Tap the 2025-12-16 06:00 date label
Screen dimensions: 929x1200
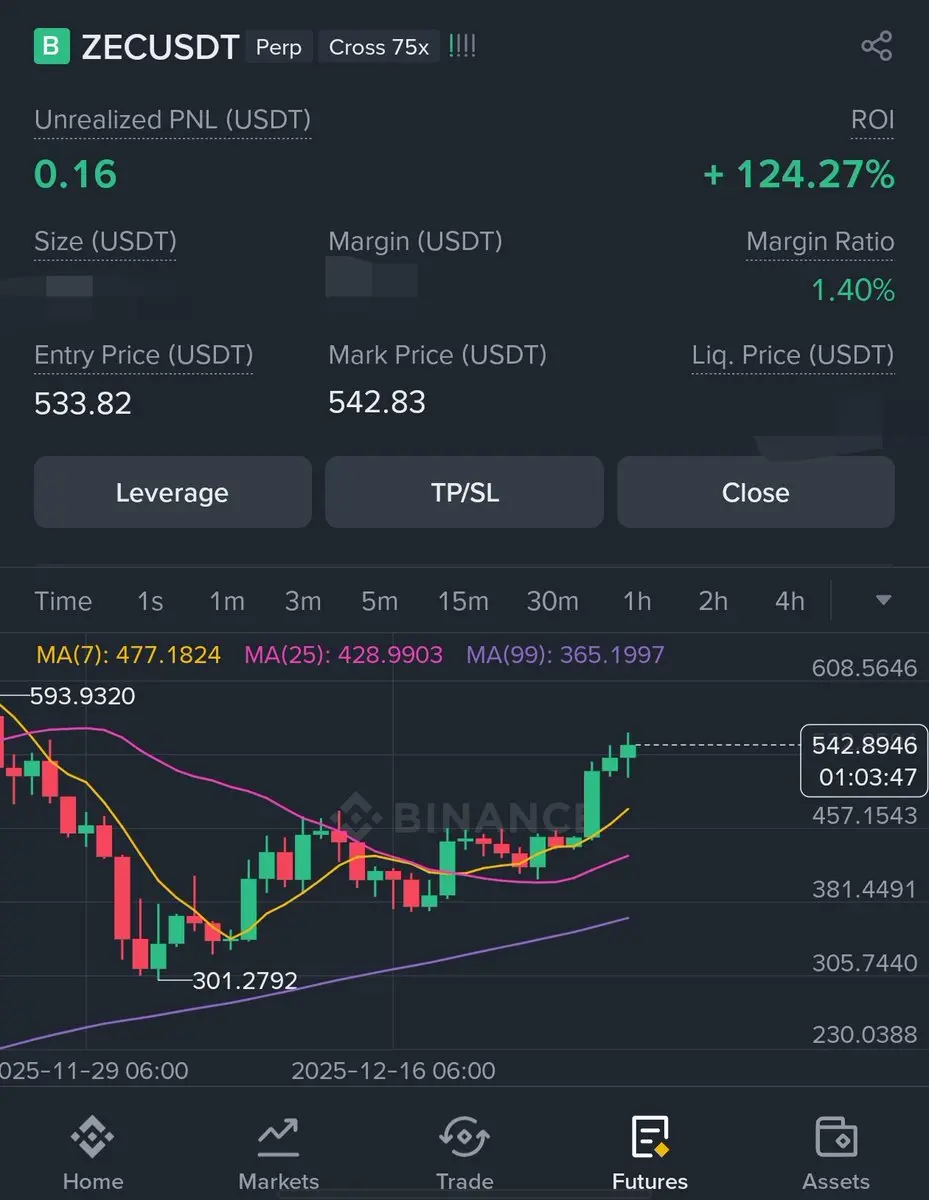click(393, 1071)
